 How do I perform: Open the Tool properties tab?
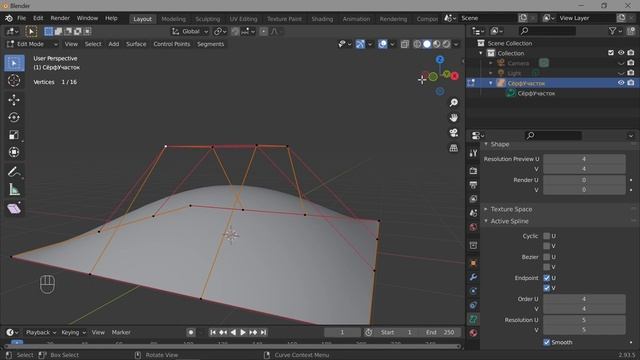(473, 153)
